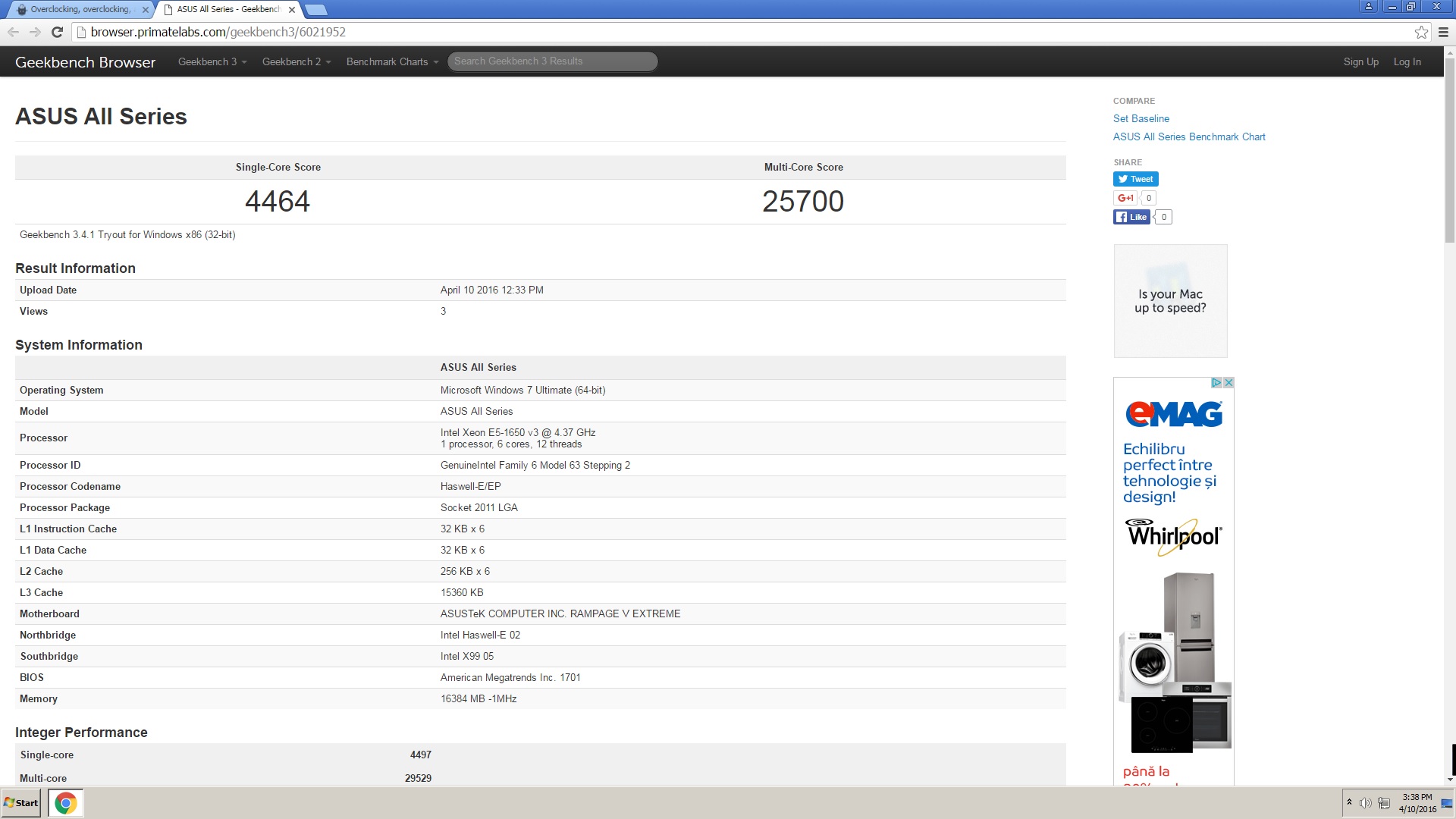Open the Chrome user profile button
The width and height of the screenshot is (1456, 819).
1369,6
